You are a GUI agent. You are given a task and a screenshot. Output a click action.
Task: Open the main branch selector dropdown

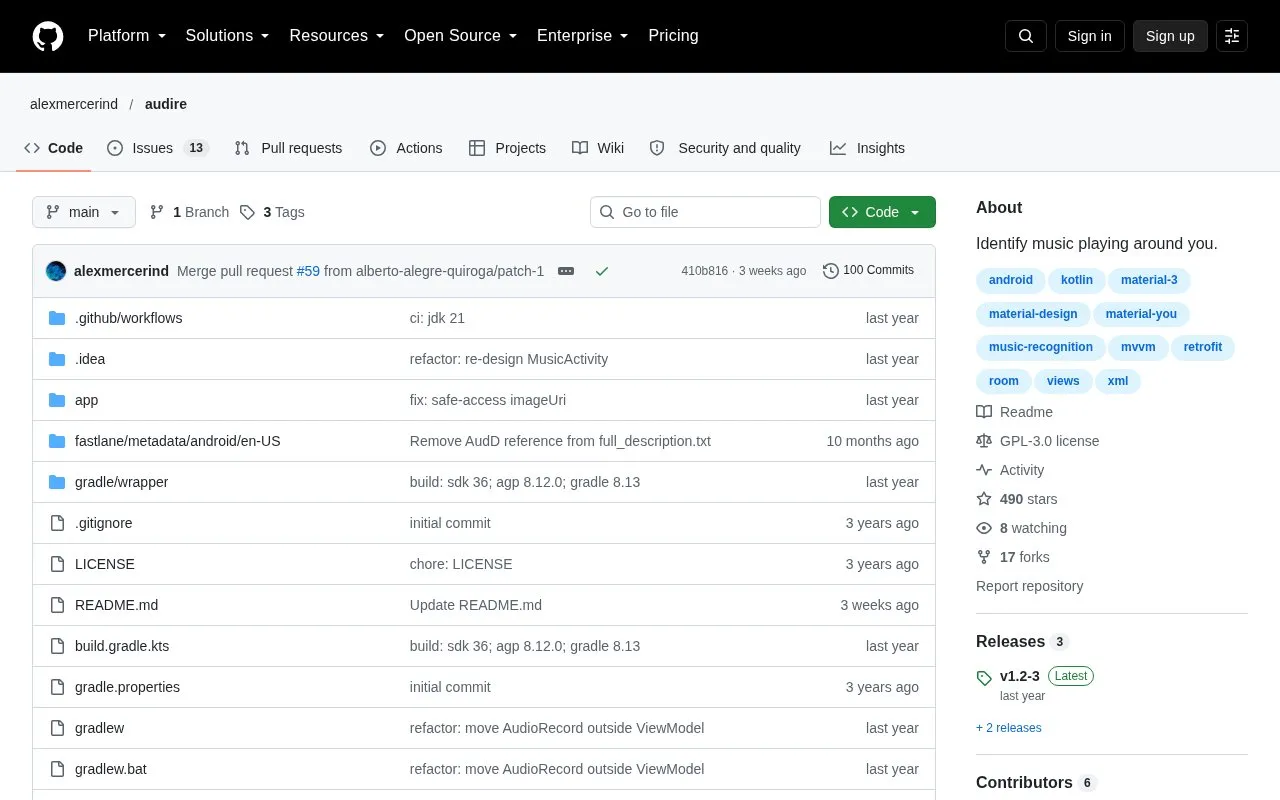[x=84, y=212]
